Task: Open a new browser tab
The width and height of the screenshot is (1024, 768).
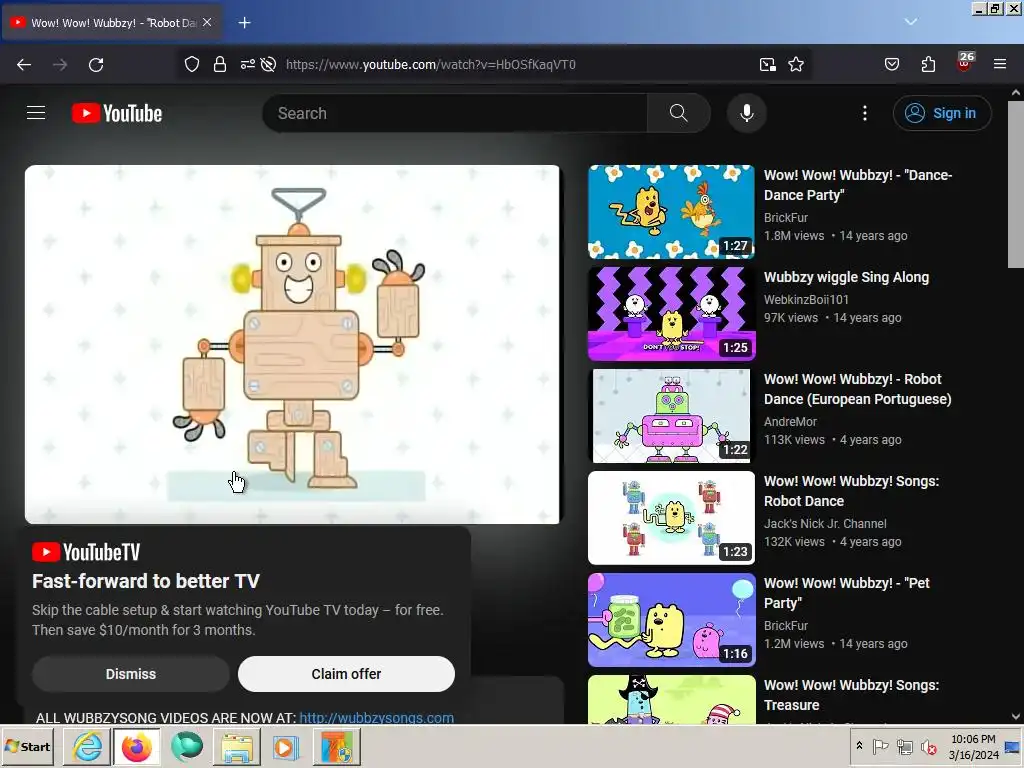Action: click(x=244, y=23)
